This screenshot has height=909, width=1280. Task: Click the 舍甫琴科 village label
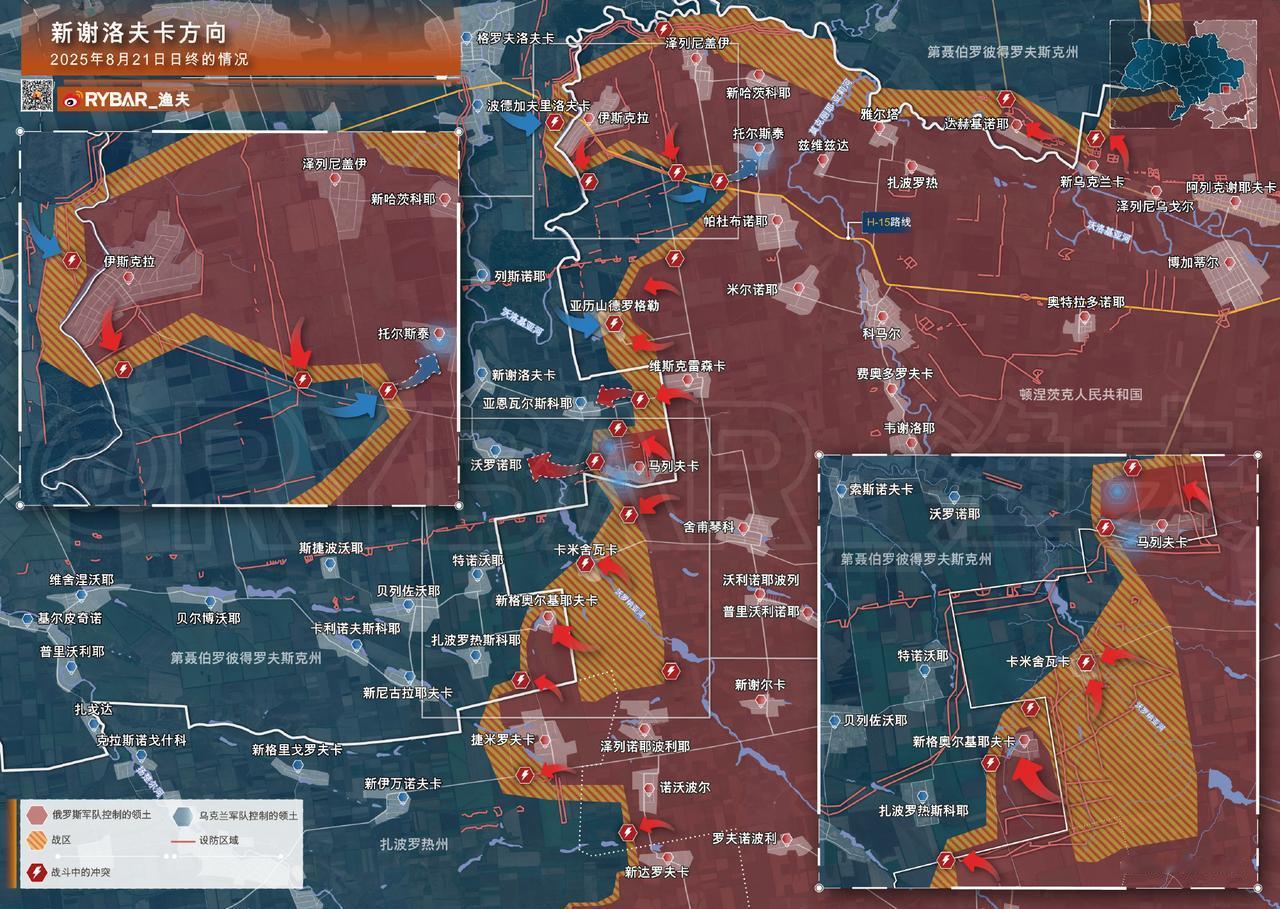(x=708, y=526)
